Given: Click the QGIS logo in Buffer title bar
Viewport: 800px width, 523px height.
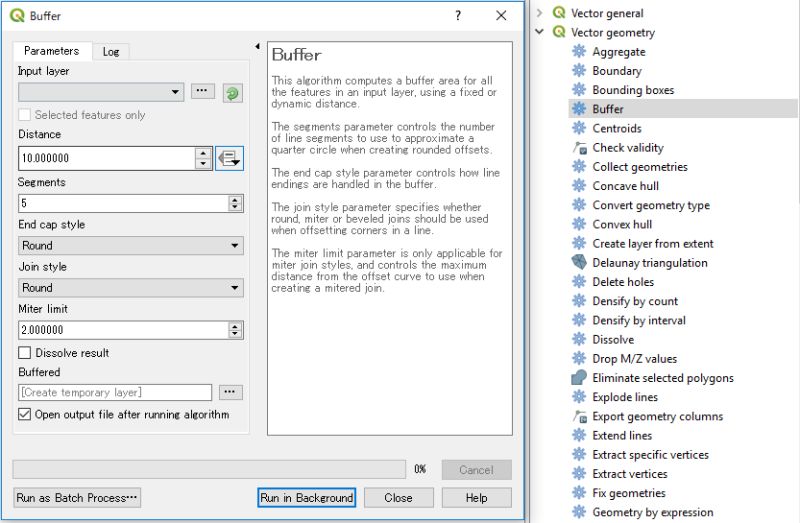Looking at the screenshot, I should 17,16.
